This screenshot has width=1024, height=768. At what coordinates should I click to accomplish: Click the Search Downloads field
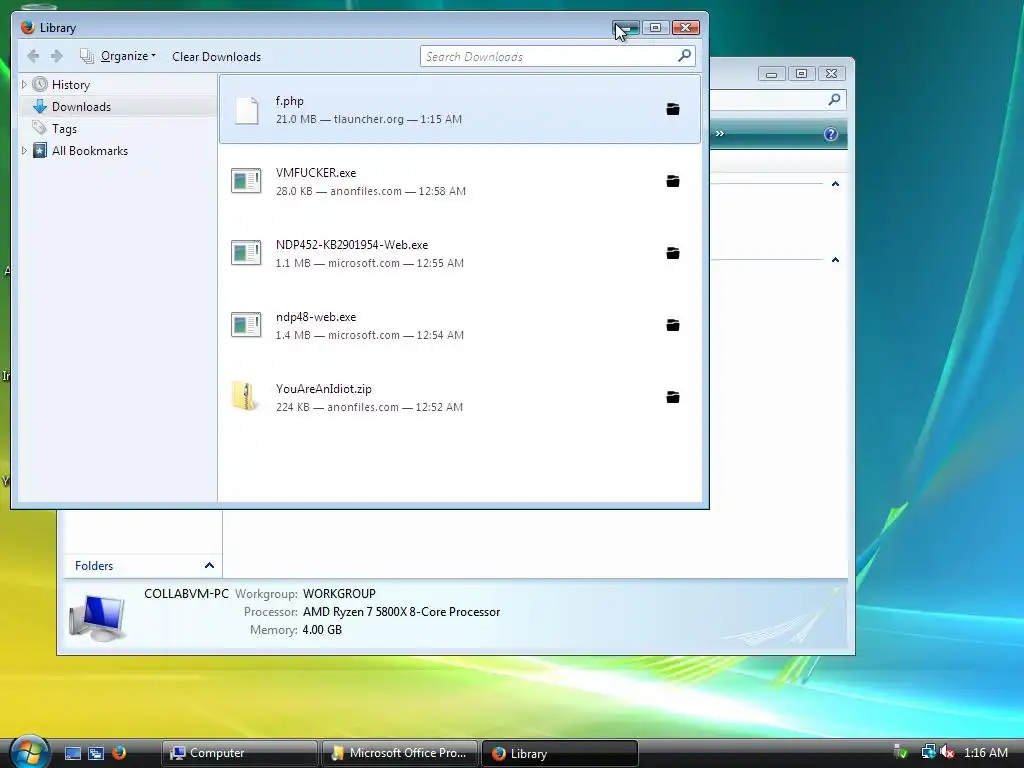pyautogui.click(x=558, y=56)
